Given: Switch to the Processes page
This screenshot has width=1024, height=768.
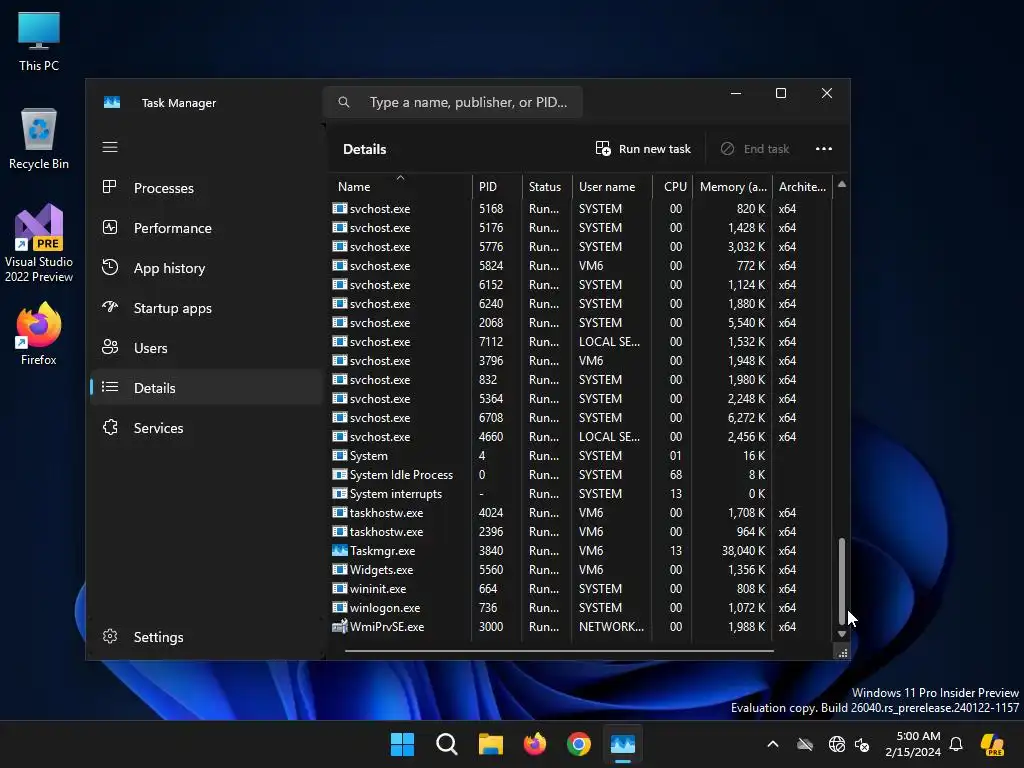Looking at the screenshot, I should [206, 188].
